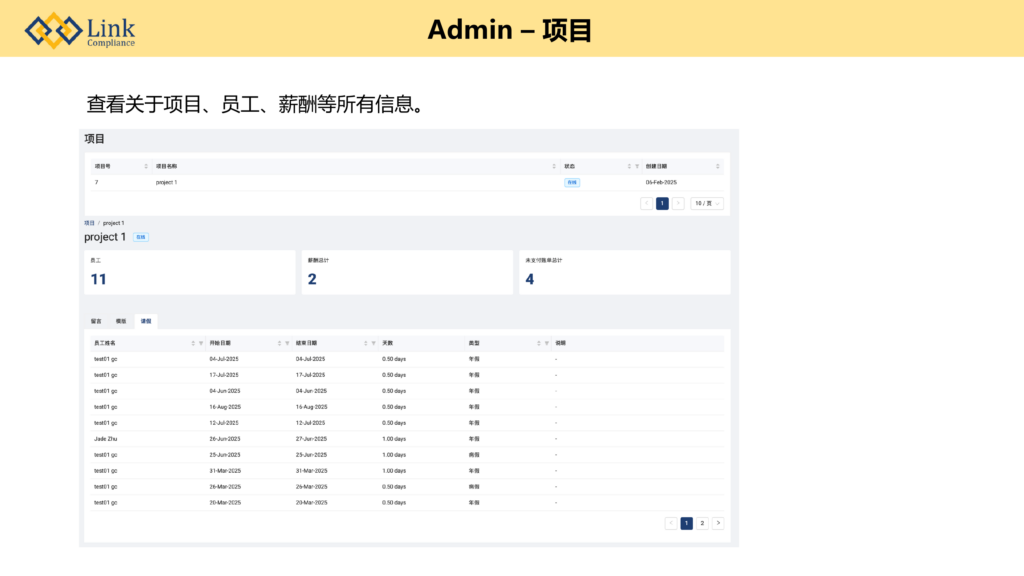The height and width of the screenshot is (576, 1024).
Task: Filter leave records by 类型 column
Action: tap(547, 343)
